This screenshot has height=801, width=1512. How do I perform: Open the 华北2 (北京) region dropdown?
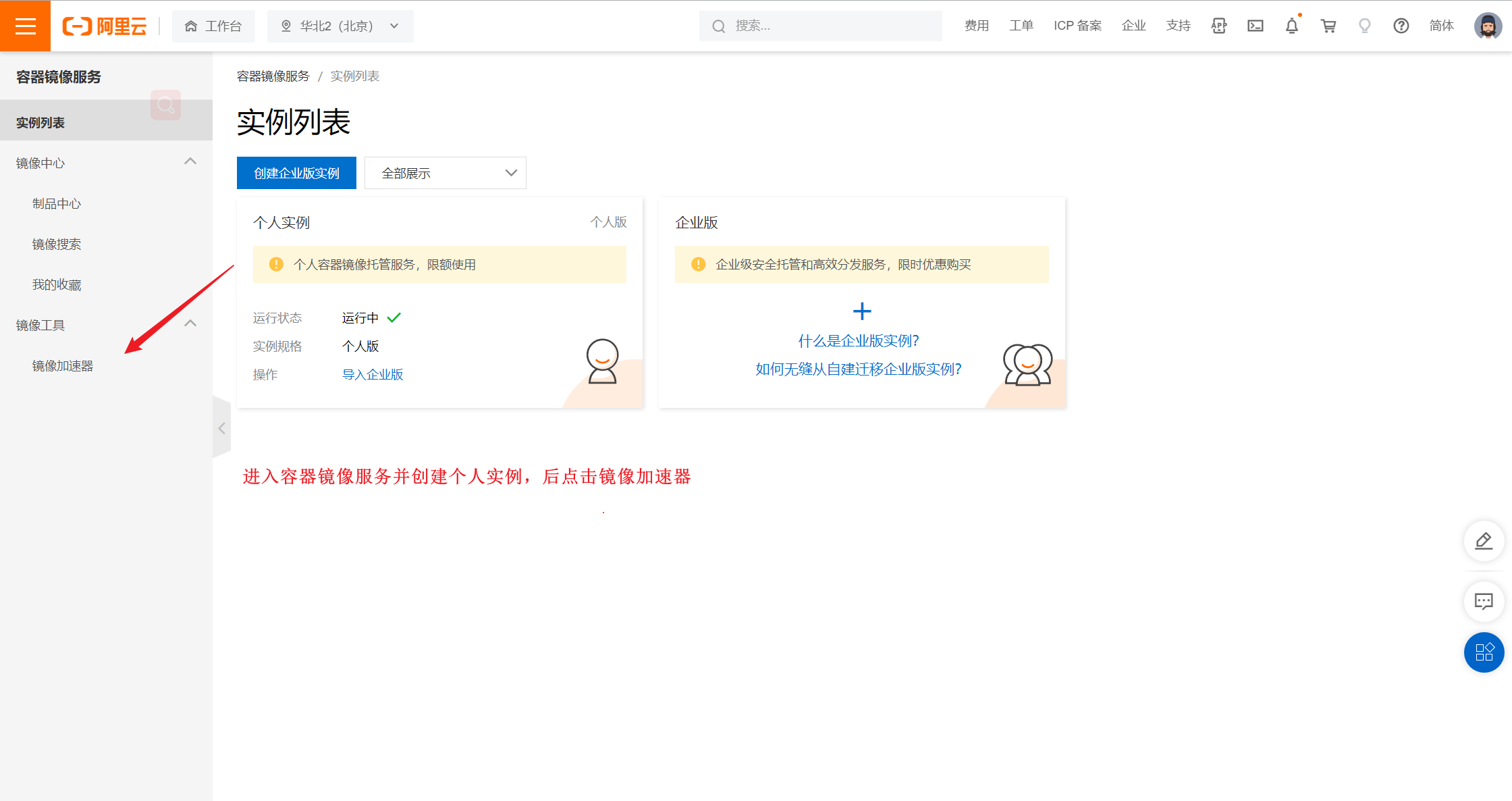(x=340, y=26)
